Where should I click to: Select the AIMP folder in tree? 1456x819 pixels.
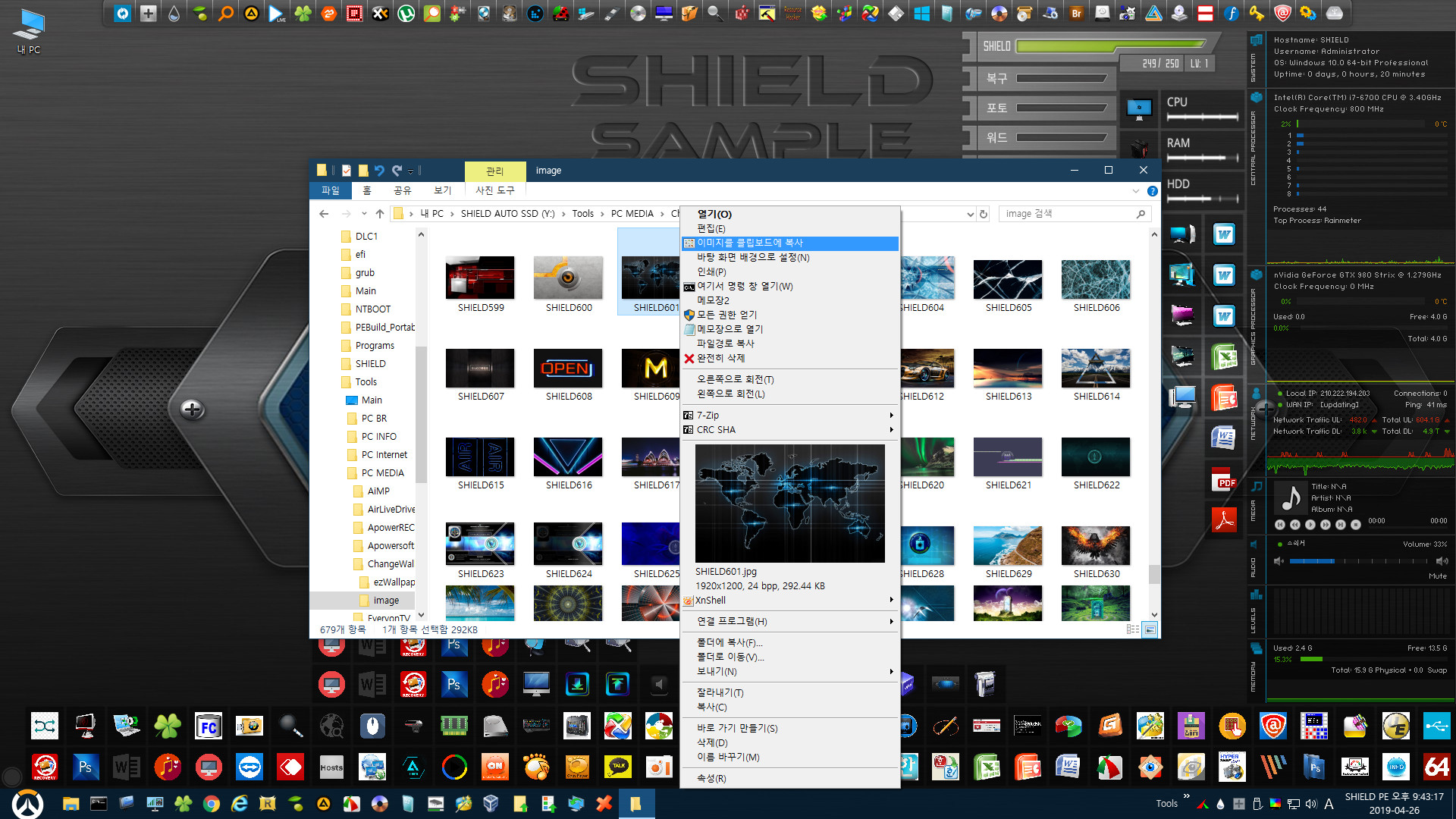click(x=378, y=491)
